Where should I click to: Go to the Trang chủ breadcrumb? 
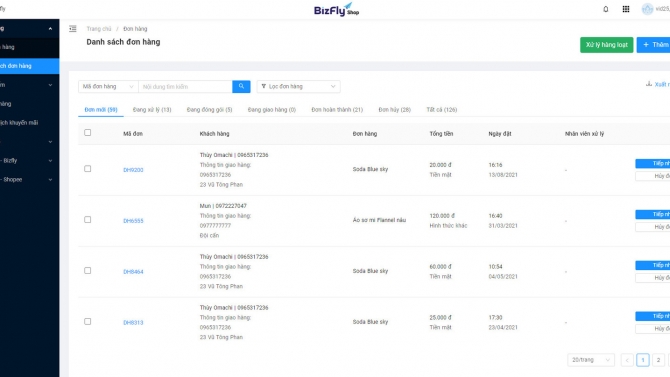[x=99, y=29]
